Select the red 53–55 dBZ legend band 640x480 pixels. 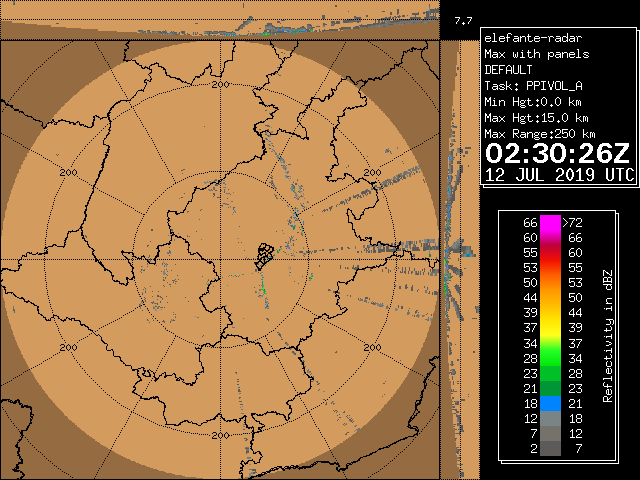550,267
